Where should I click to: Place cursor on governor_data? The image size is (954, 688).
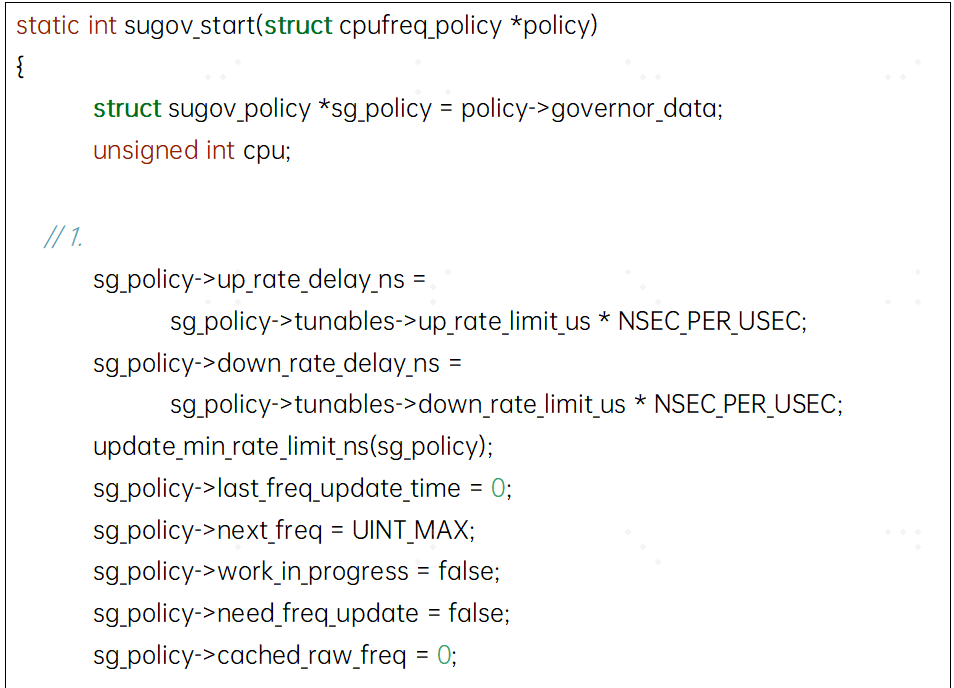[633, 109]
